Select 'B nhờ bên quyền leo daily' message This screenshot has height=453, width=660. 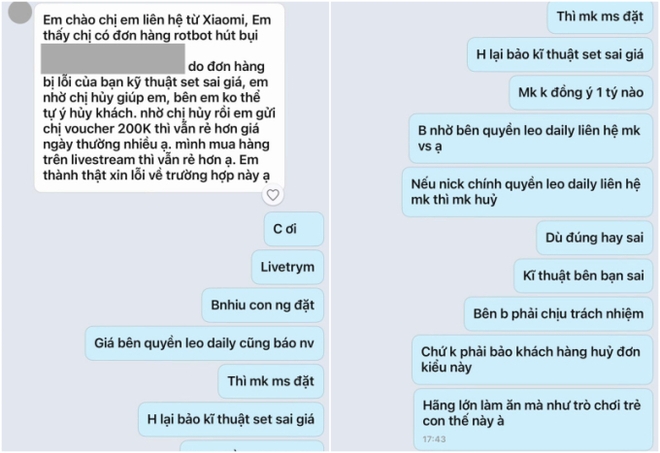coord(531,138)
